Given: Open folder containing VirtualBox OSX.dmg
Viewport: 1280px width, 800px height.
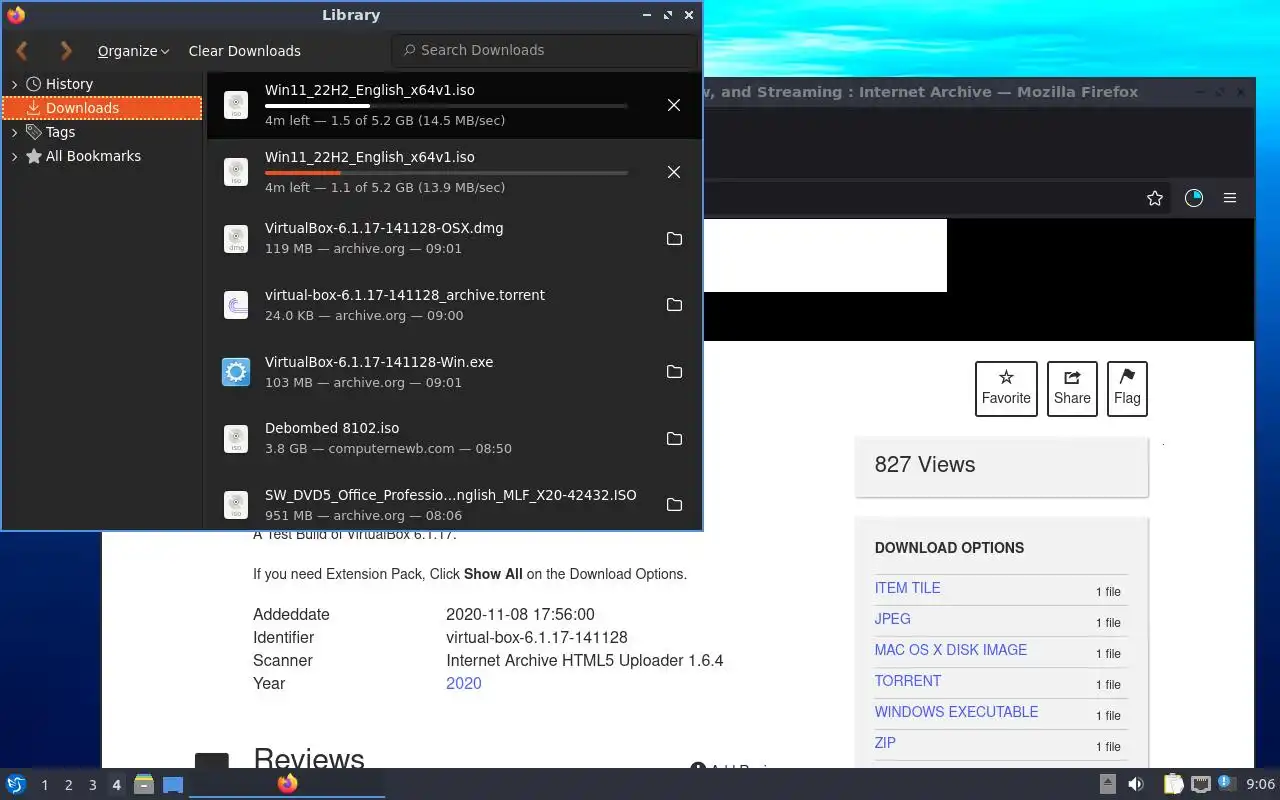Looking at the screenshot, I should pos(674,238).
